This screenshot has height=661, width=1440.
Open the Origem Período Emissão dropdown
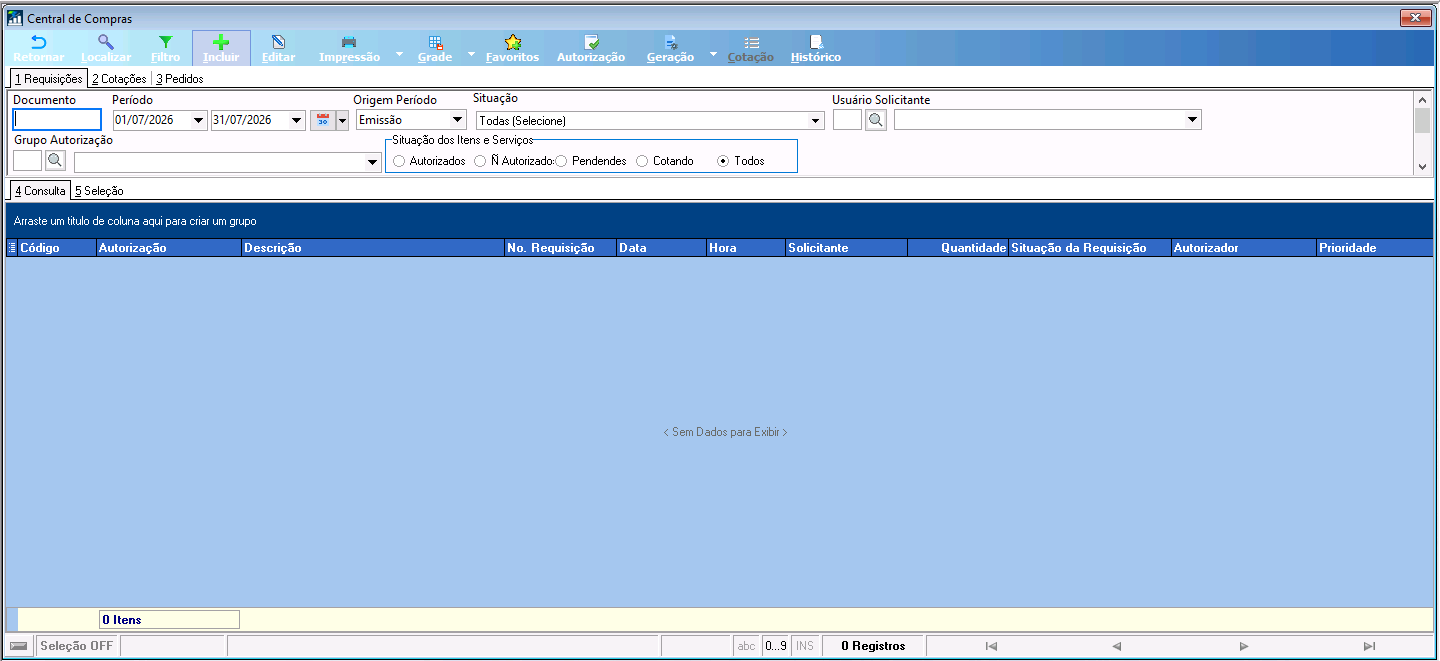point(458,120)
